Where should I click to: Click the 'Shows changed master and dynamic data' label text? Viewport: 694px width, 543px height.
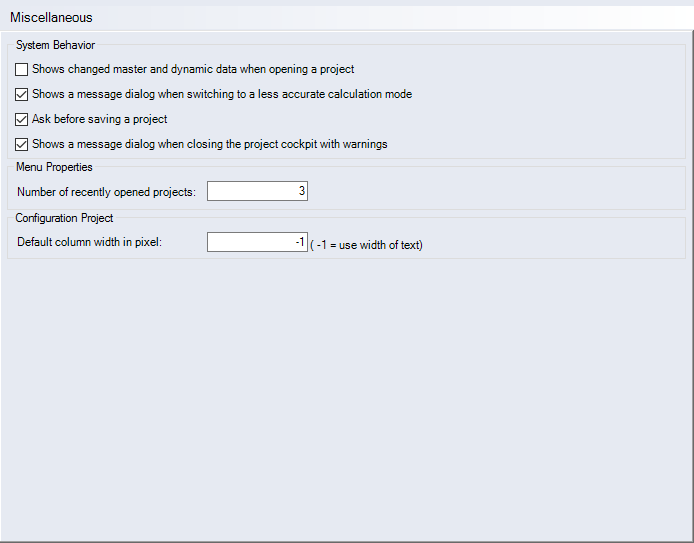coord(193,70)
